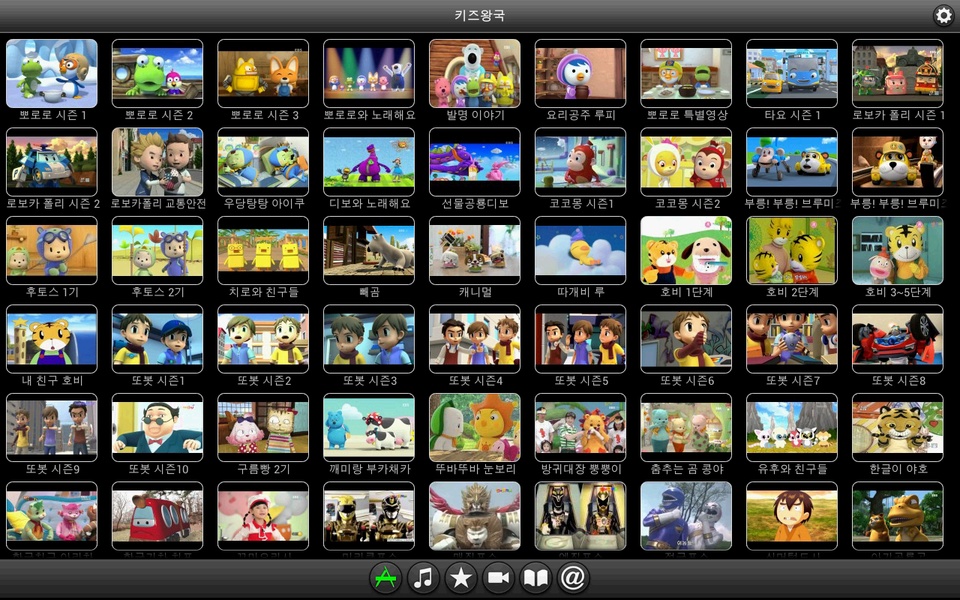Click the 호비 3~5단계 label
The height and width of the screenshot is (600, 960).
click(x=898, y=292)
